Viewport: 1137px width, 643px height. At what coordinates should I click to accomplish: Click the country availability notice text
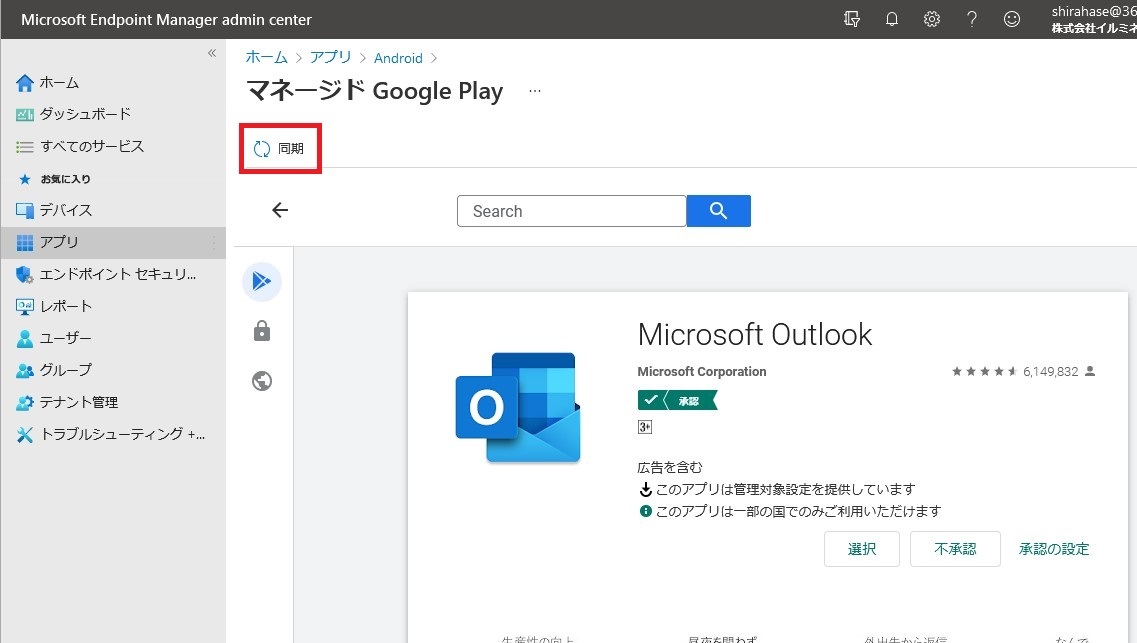tap(798, 511)
